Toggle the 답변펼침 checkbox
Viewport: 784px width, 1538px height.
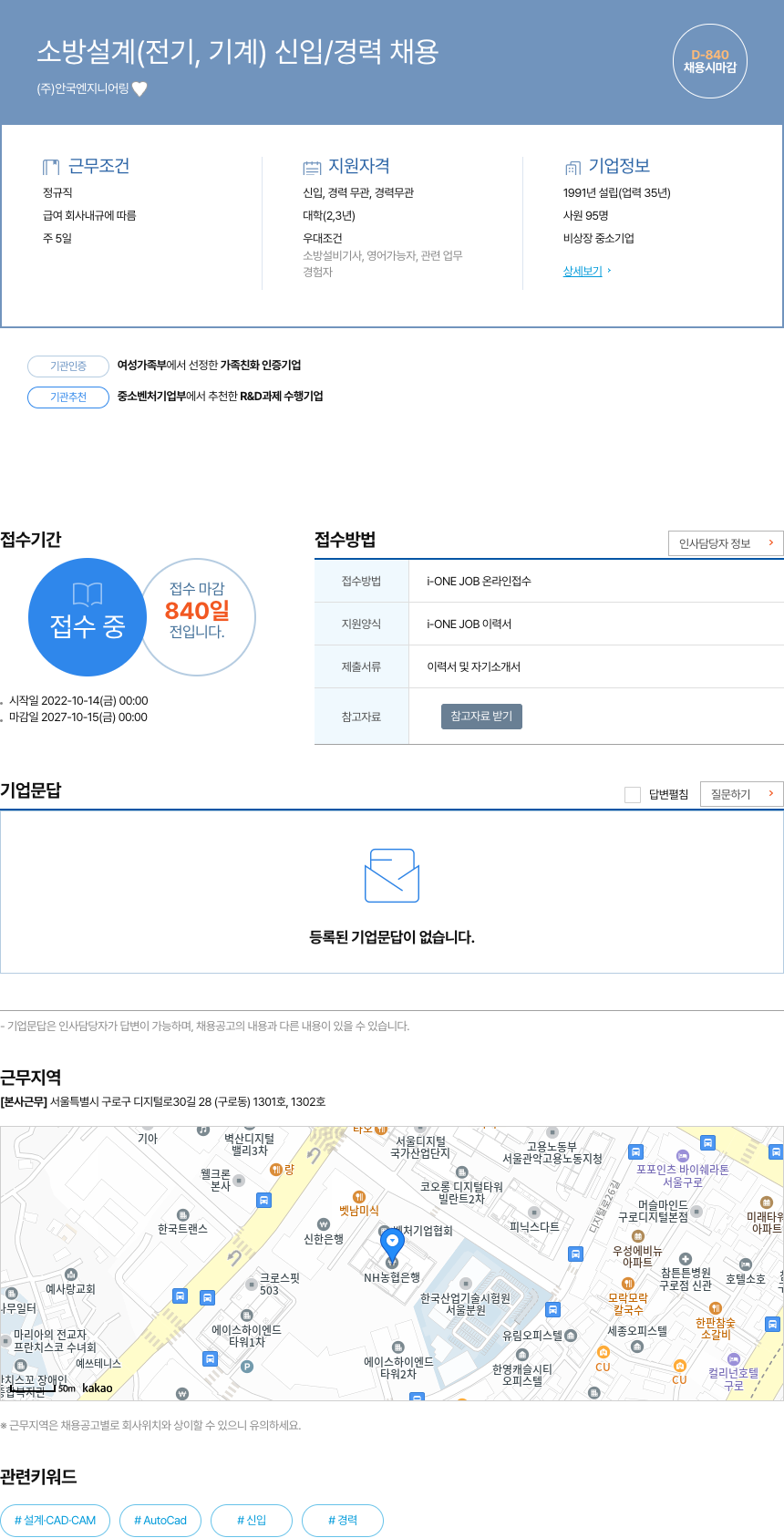pos(633,795)
